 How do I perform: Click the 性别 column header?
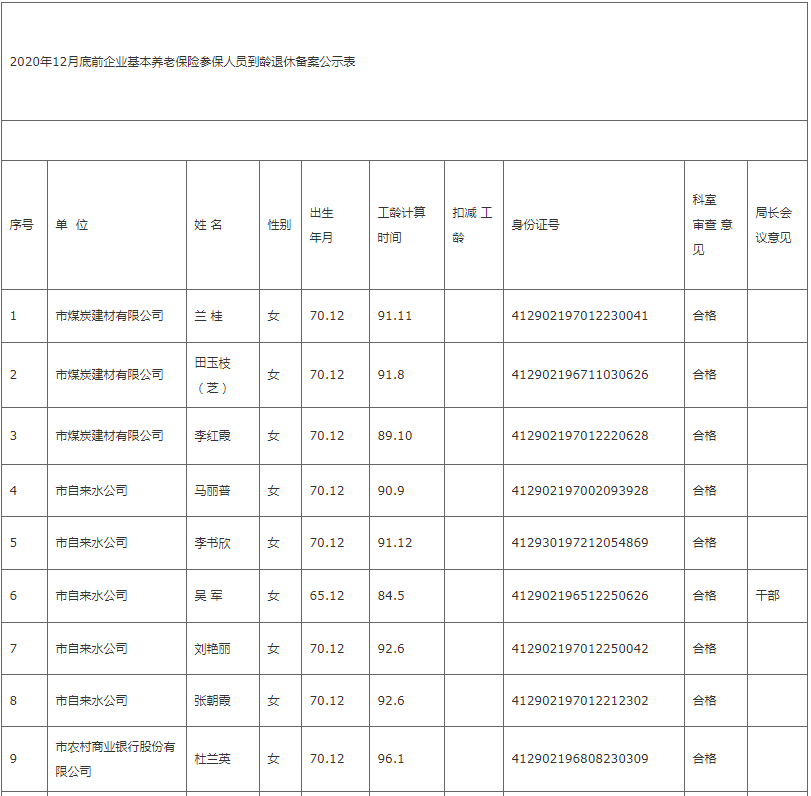[x=279, y=225]
